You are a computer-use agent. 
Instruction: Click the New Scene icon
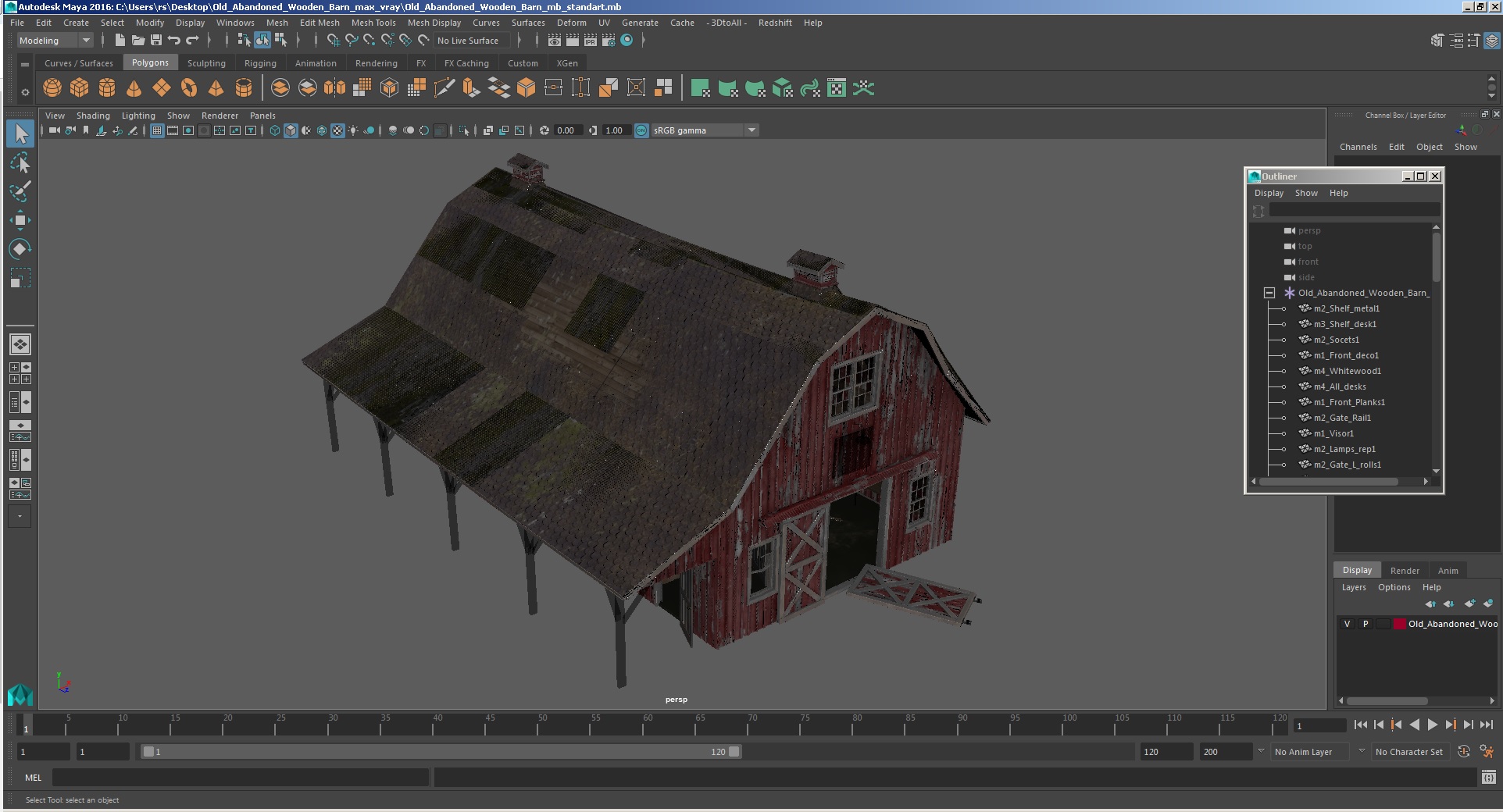coord(120,41)
